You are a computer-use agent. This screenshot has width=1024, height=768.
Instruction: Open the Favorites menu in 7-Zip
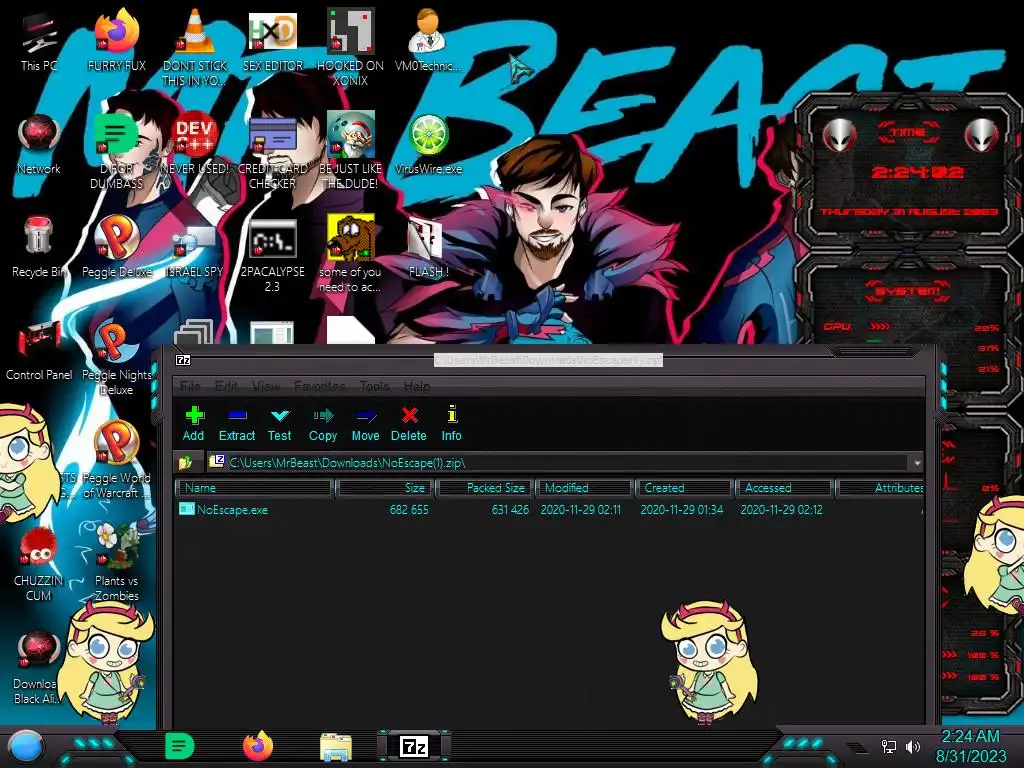point(319,386)
